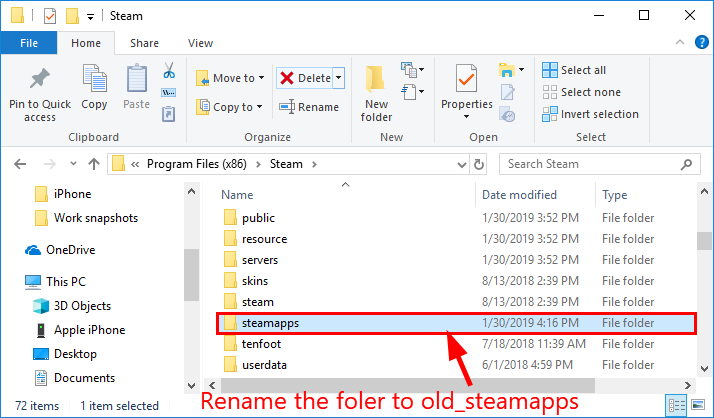Switch to the Share tab
Image resolution: width=714 pixels, height=418 pixels.
(x=144, y=43)
